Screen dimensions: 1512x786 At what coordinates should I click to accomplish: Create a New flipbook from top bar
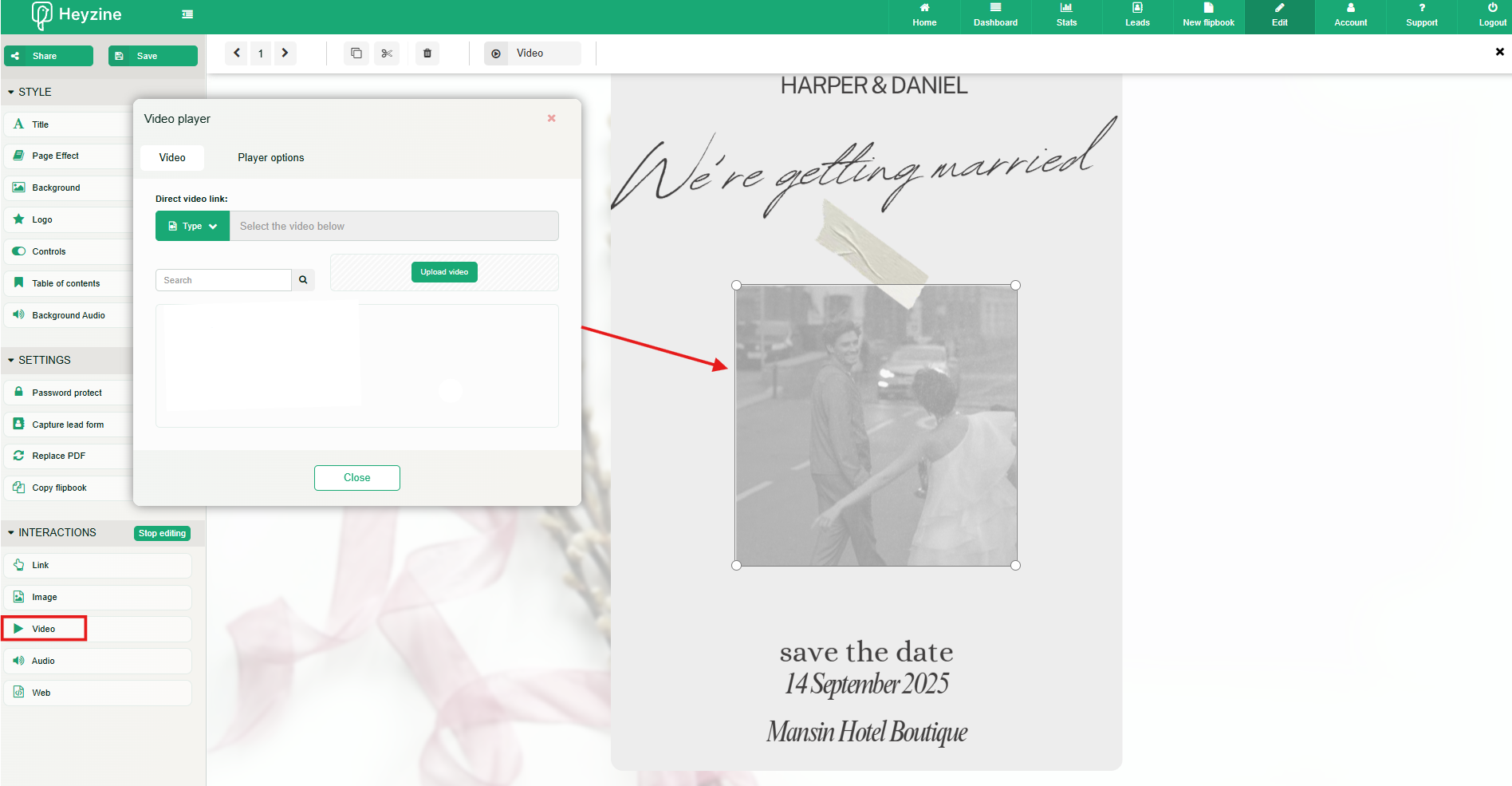1208,15
